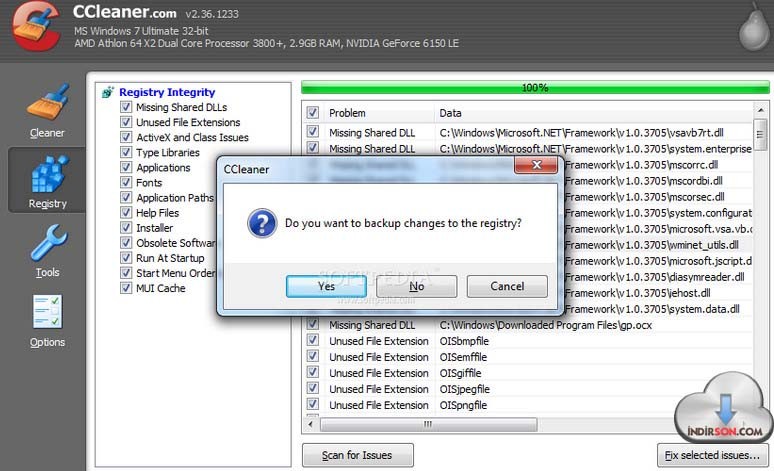Select the OISjpegfile entry
The width and height of the screenshot is (774, 471).
point(464,389)
